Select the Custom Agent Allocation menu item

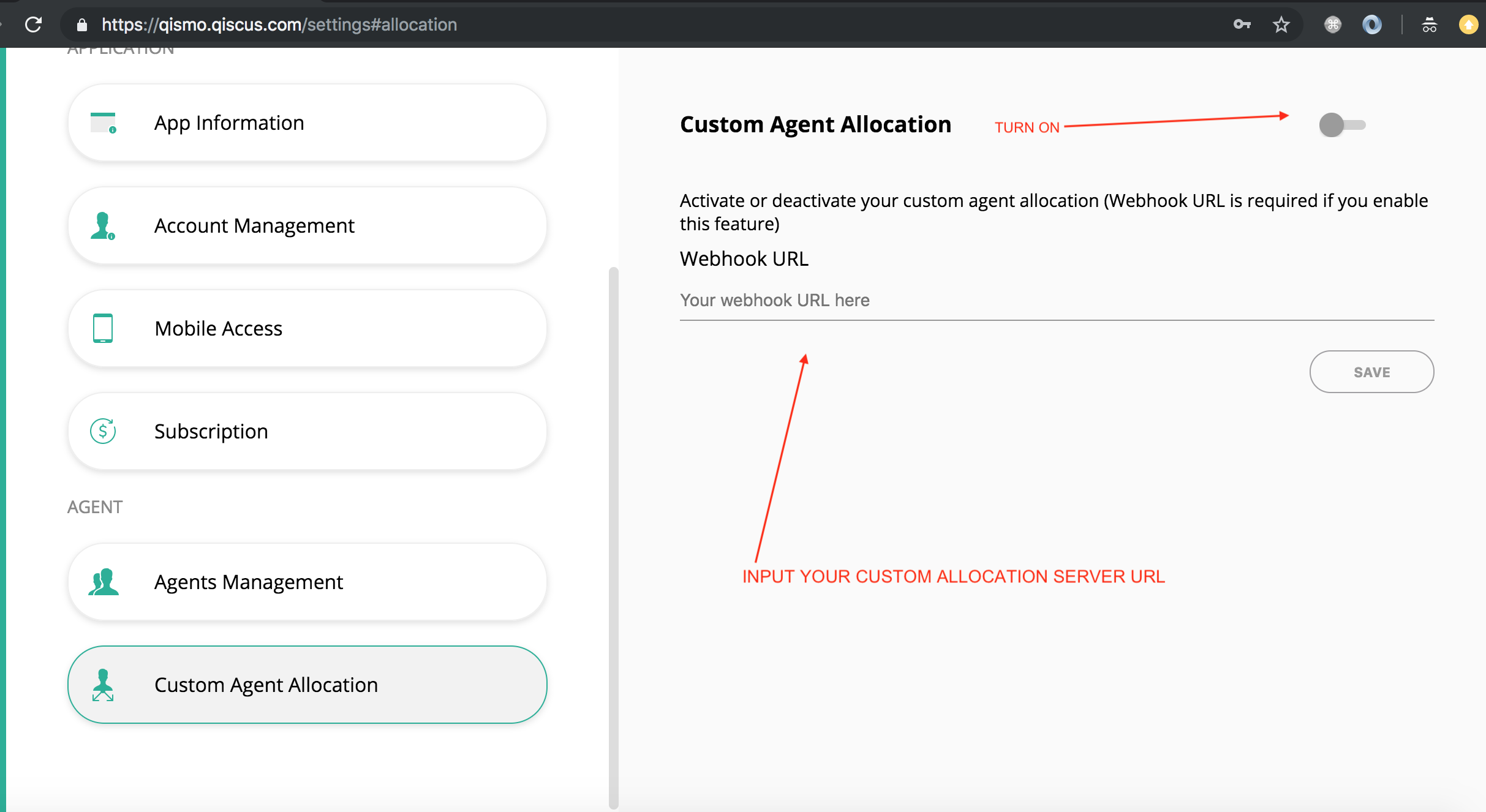click(x=307, y=685)
